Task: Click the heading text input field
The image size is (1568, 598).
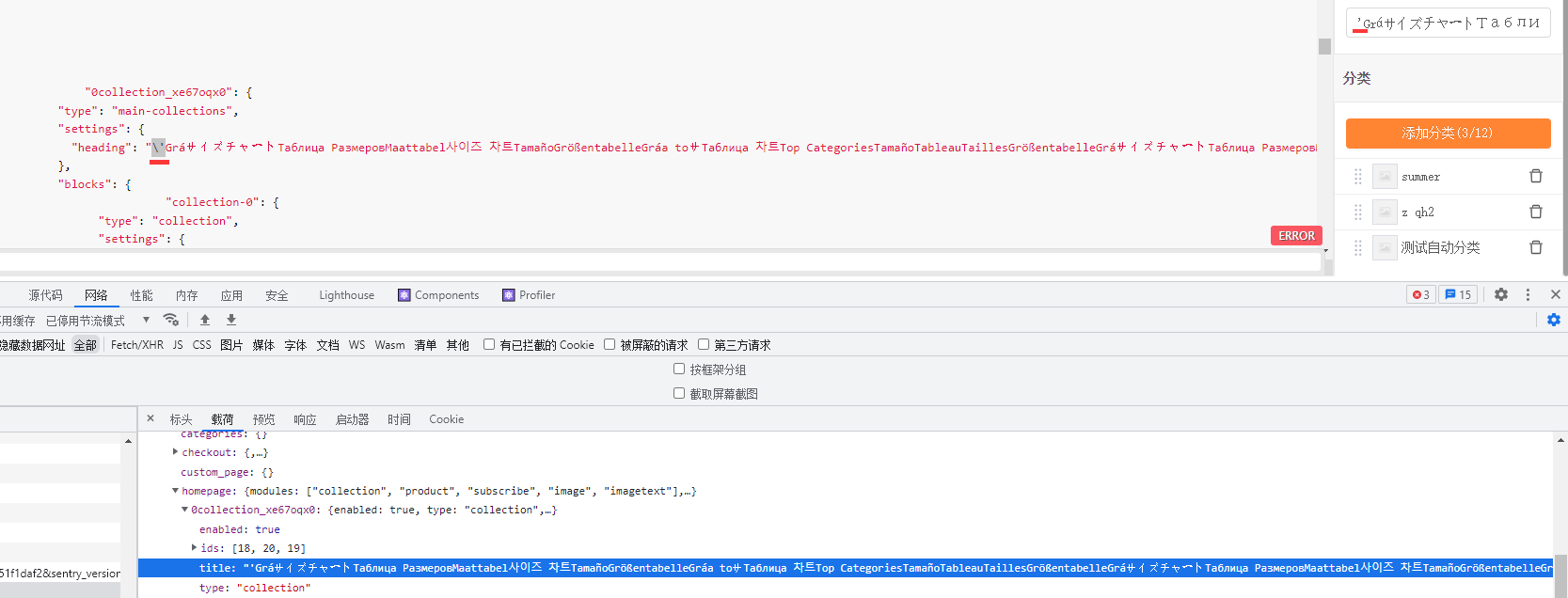Action: pyautogui.click(x=1448, y=23)
